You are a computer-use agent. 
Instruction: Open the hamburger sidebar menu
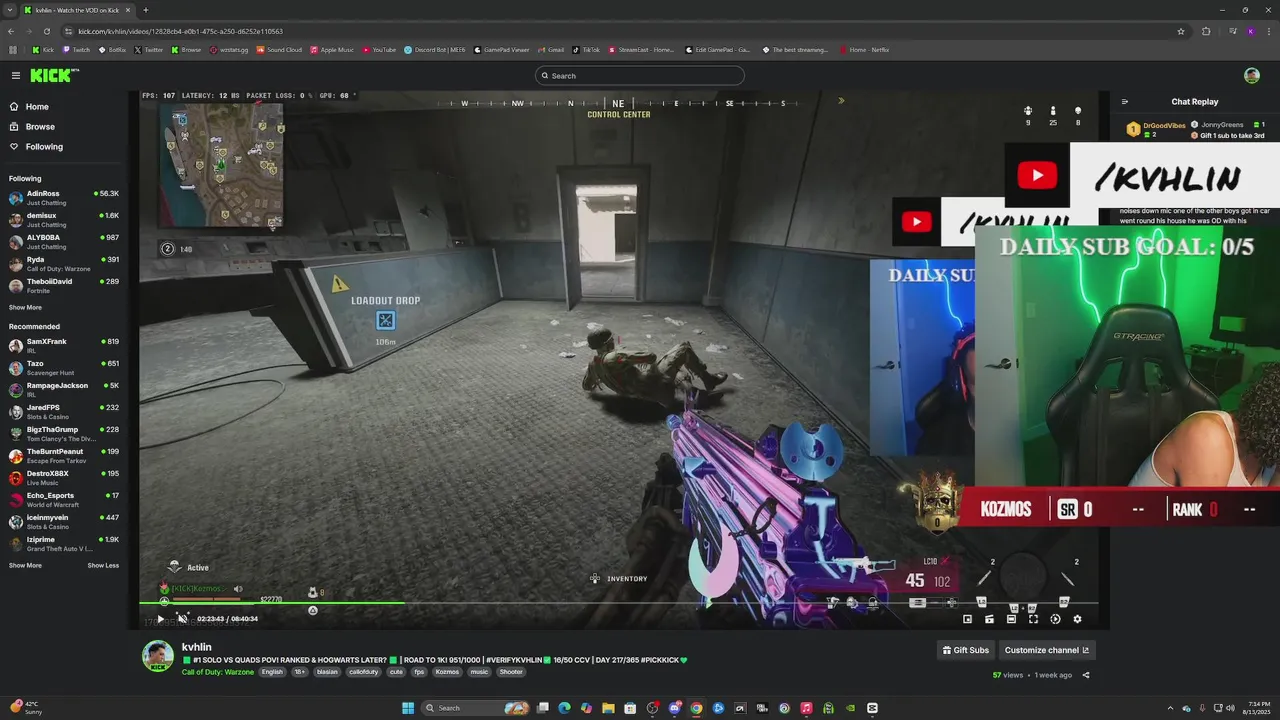click(x=16, y=75)
